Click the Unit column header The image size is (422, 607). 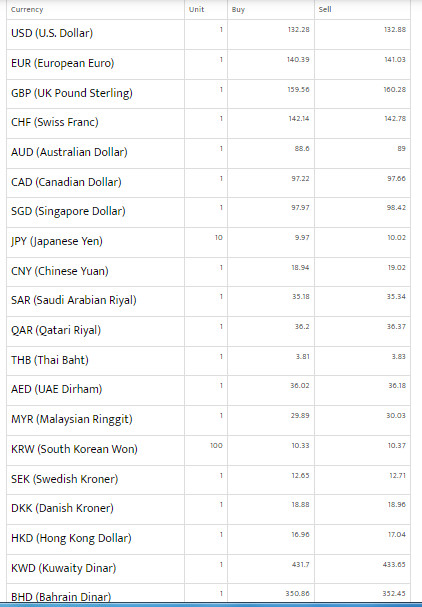coord(196,9)
